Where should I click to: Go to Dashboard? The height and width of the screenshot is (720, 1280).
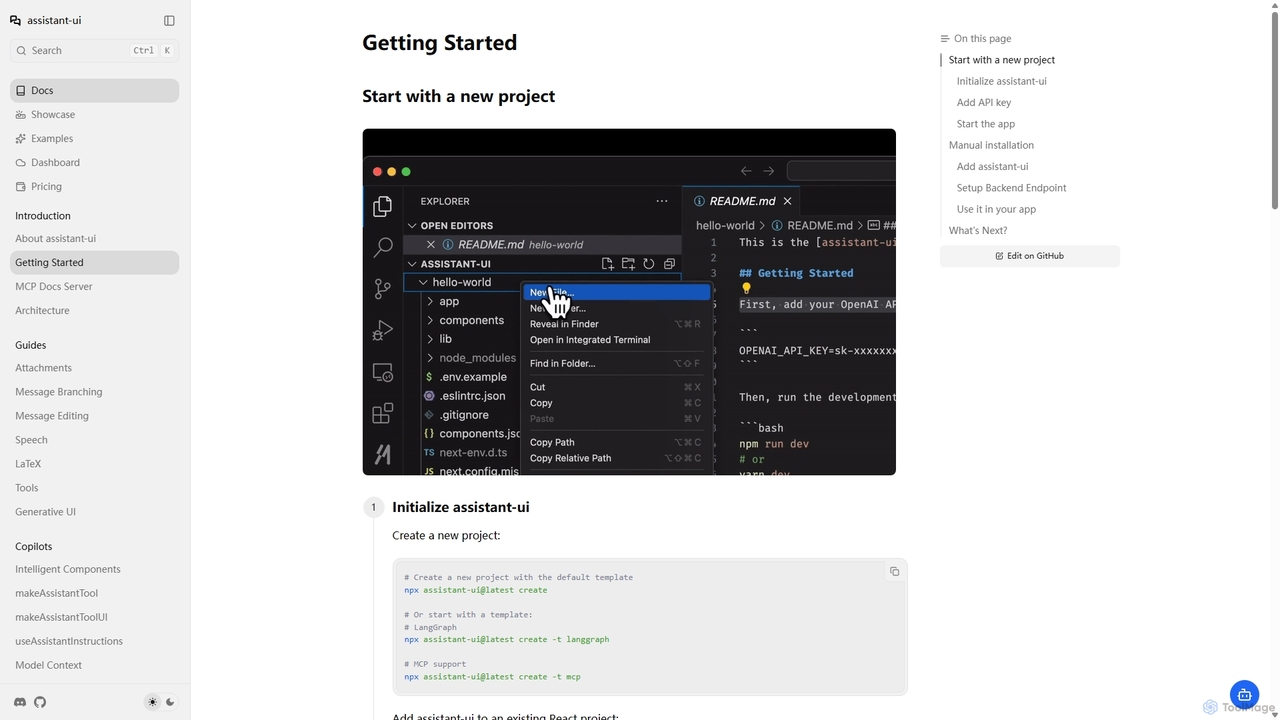94,162
